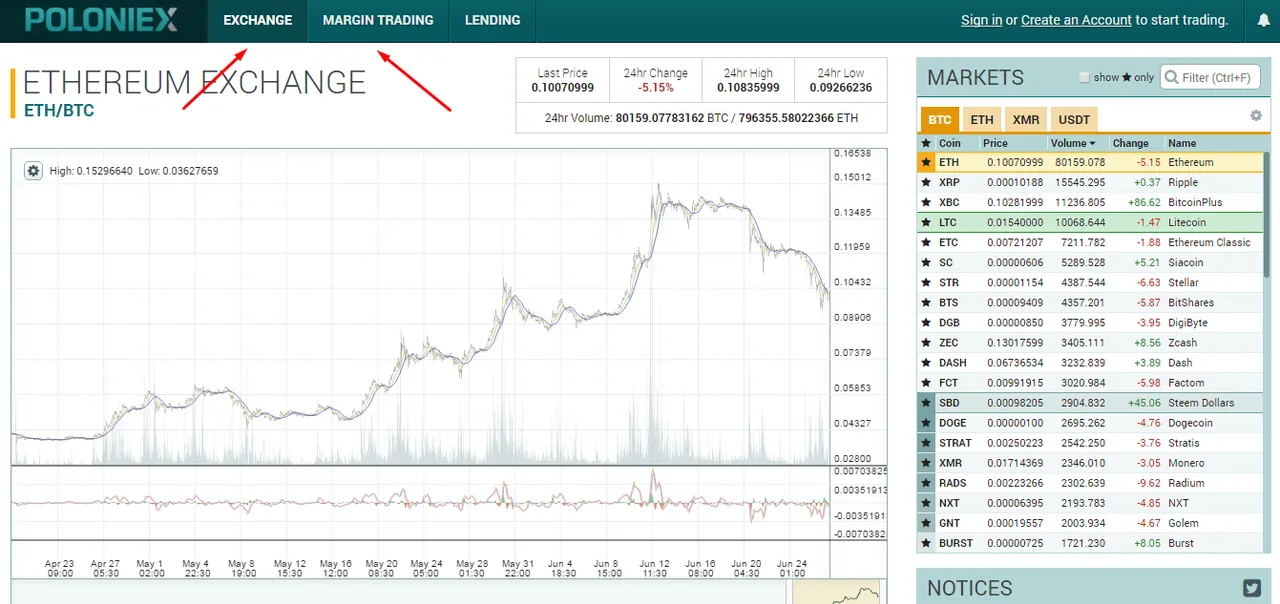
Task: Click the markets filter input field
Action: click(x=1210, y=77)
